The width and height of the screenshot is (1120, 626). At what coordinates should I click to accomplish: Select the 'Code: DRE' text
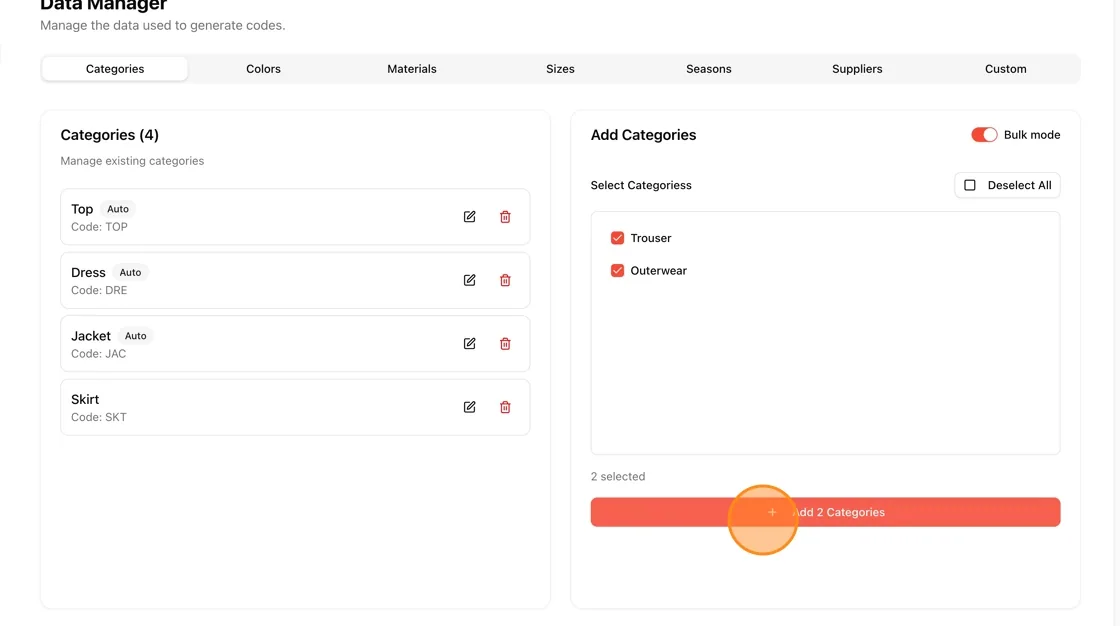[x=99, y=291]
